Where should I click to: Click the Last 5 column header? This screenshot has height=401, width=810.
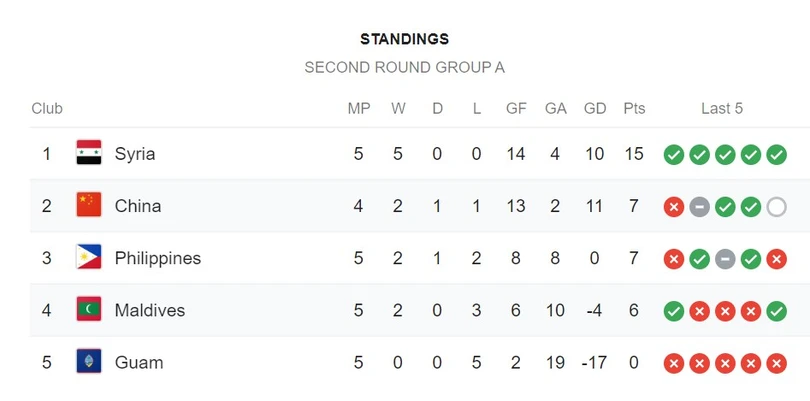pyautogui.click(x=722, y=109)
